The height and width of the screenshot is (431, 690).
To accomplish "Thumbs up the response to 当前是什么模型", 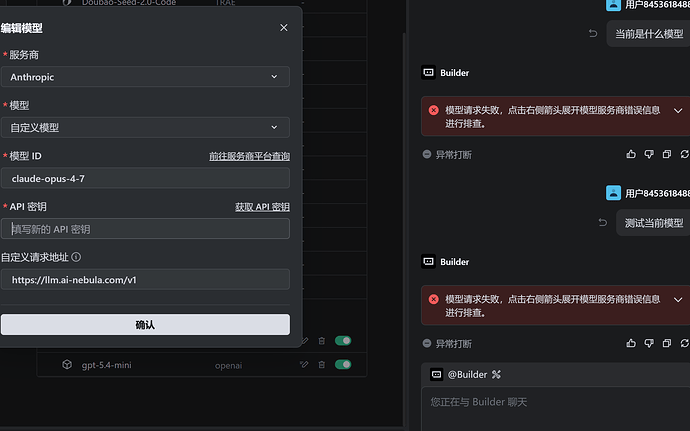I will point(631,154).
